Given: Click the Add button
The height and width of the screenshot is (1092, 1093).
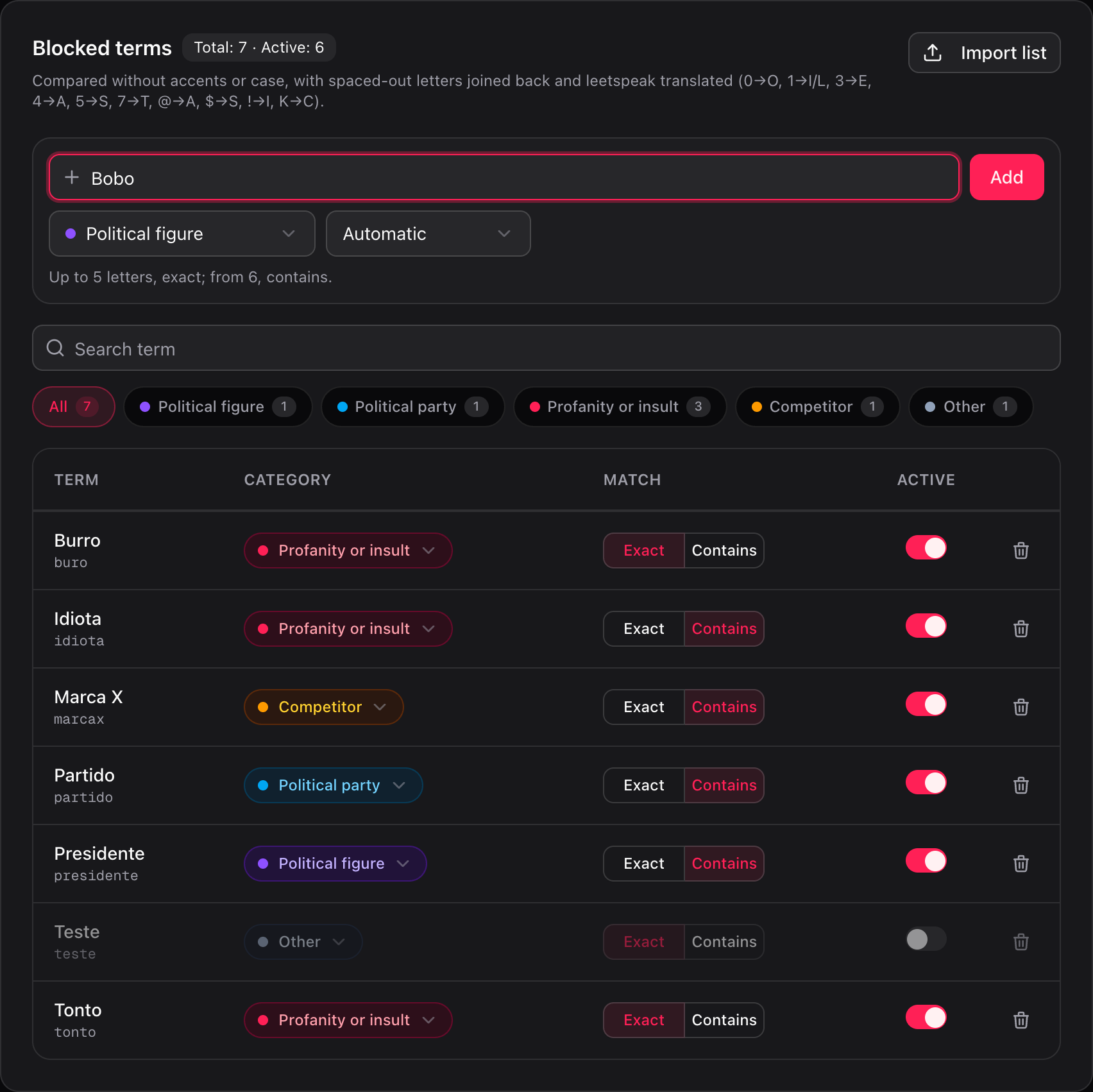Looking at the screenshot, I should (x=1006, y=177).
